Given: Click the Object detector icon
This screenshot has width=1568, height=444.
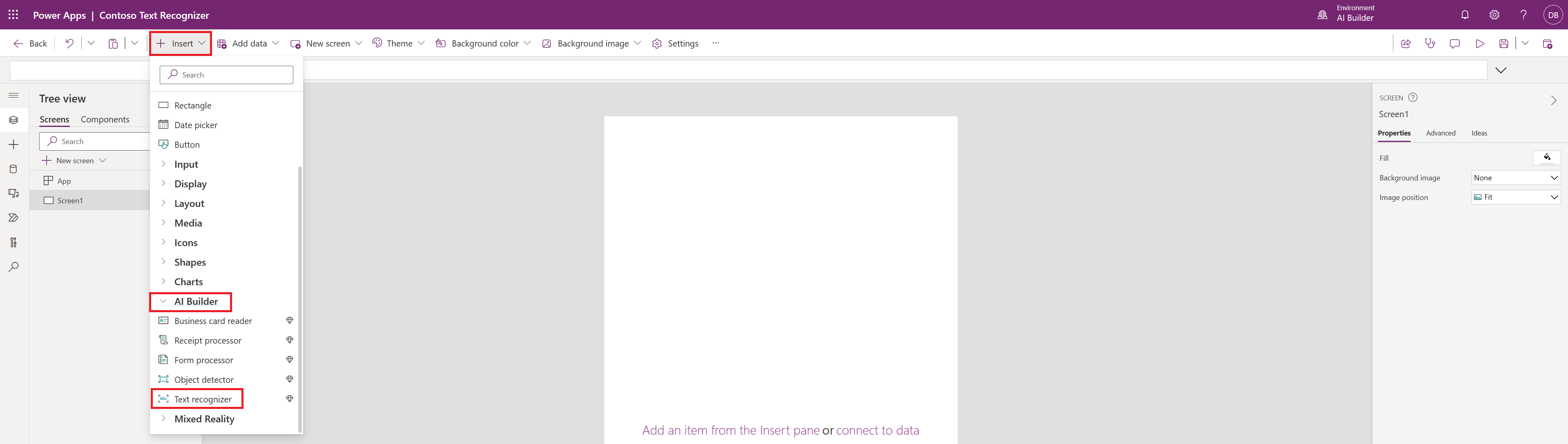Looking at the screenshot, I should coord(163,379).
